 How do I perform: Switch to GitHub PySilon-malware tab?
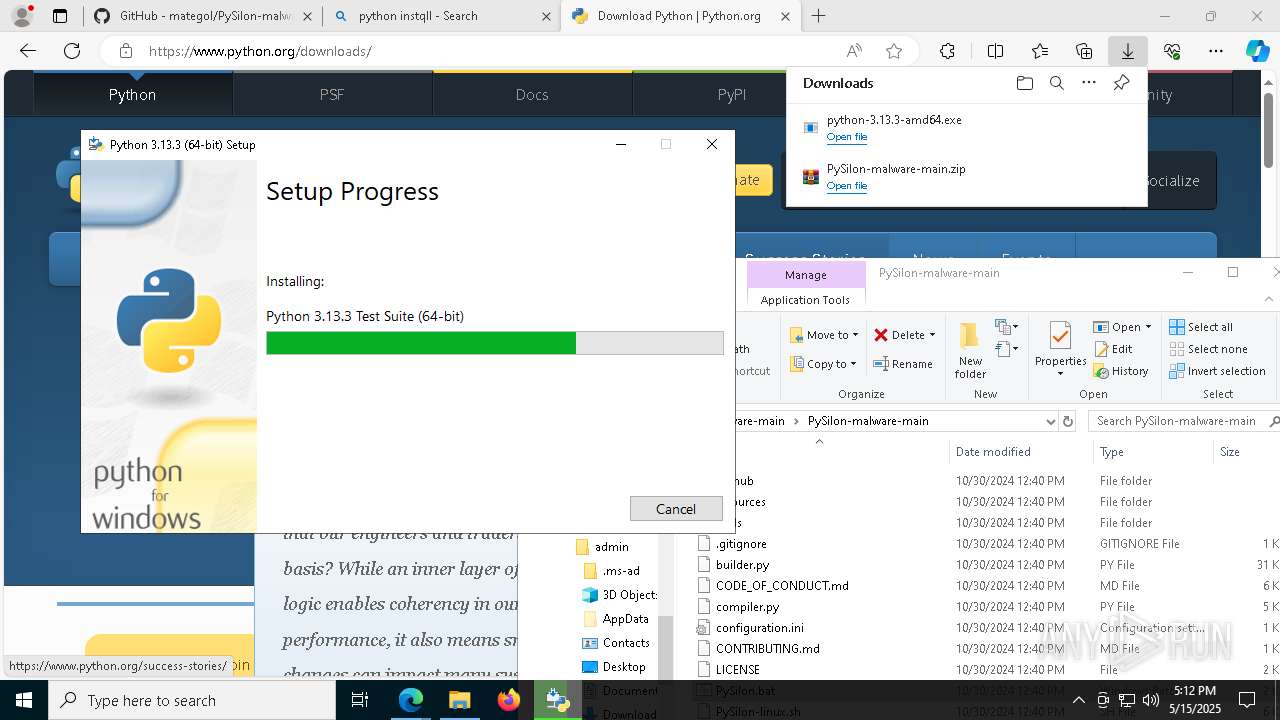click(202, 16)
